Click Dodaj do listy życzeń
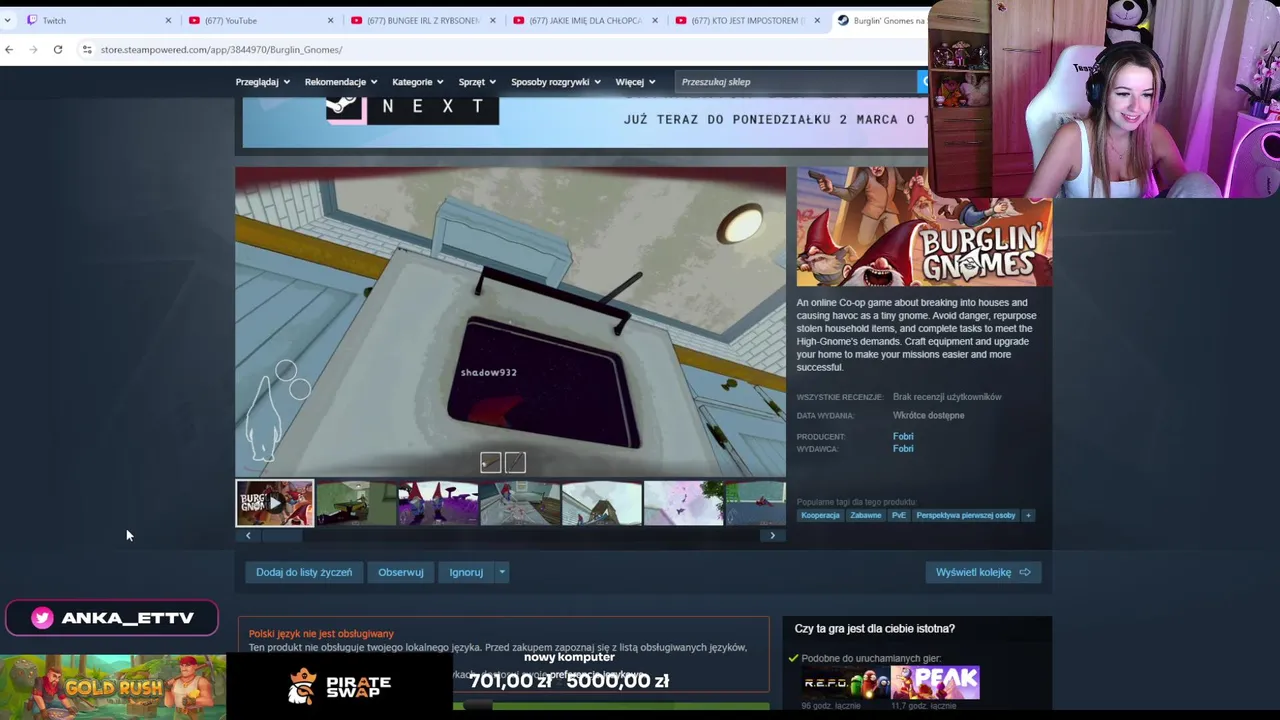 click(304, 572)
